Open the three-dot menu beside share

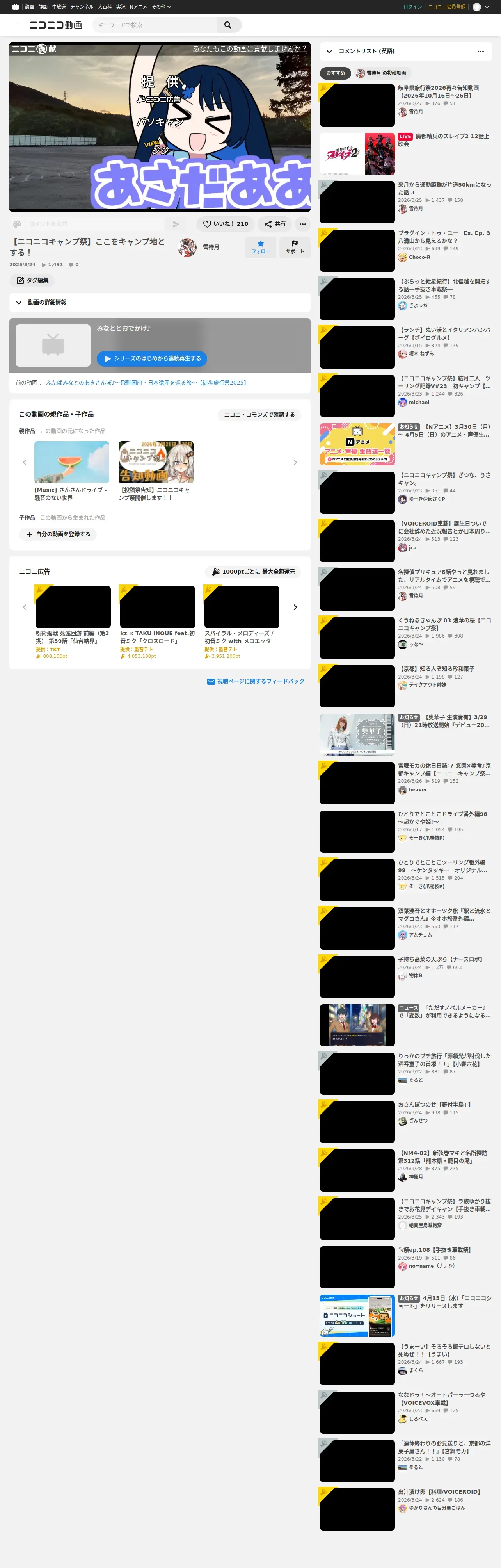tap(303, 224)
